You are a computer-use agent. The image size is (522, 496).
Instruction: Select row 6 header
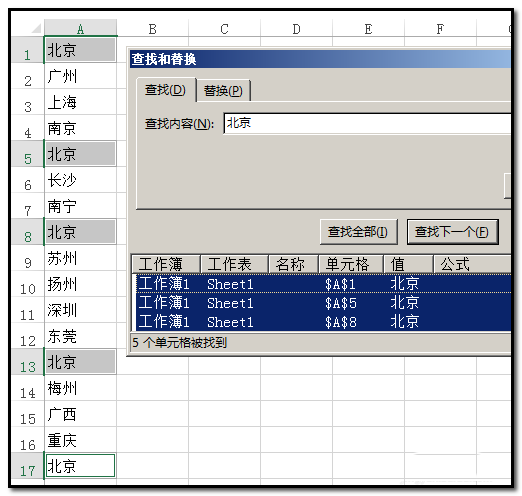pyautogui.click(x=28, y=180)
